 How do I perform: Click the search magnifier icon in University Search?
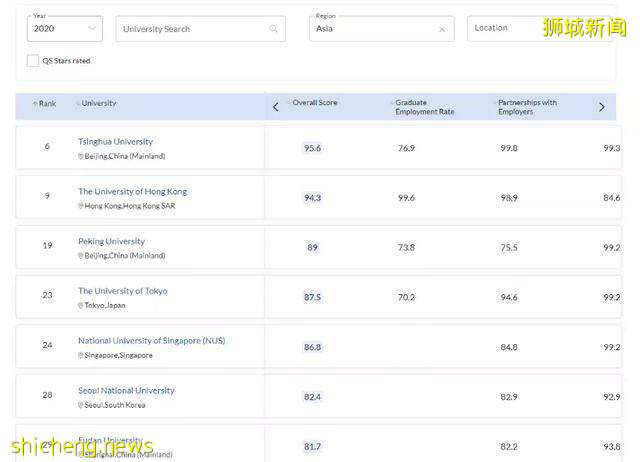point(273,29)
